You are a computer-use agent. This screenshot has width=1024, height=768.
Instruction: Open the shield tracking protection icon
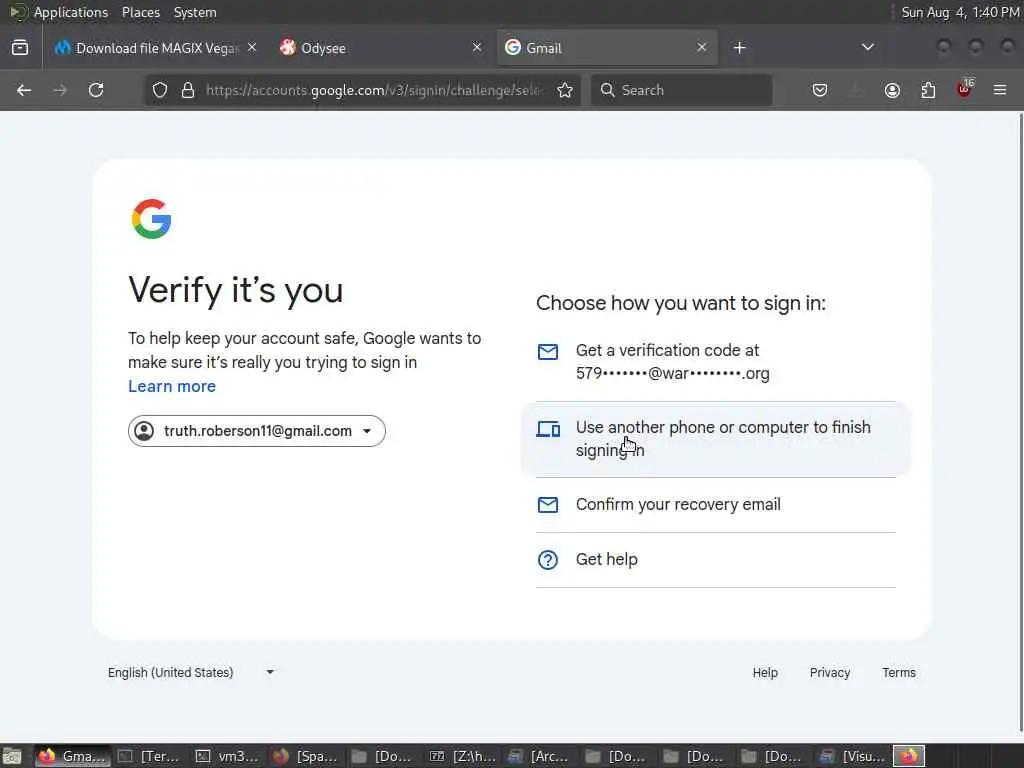click(x=160, y=90)
